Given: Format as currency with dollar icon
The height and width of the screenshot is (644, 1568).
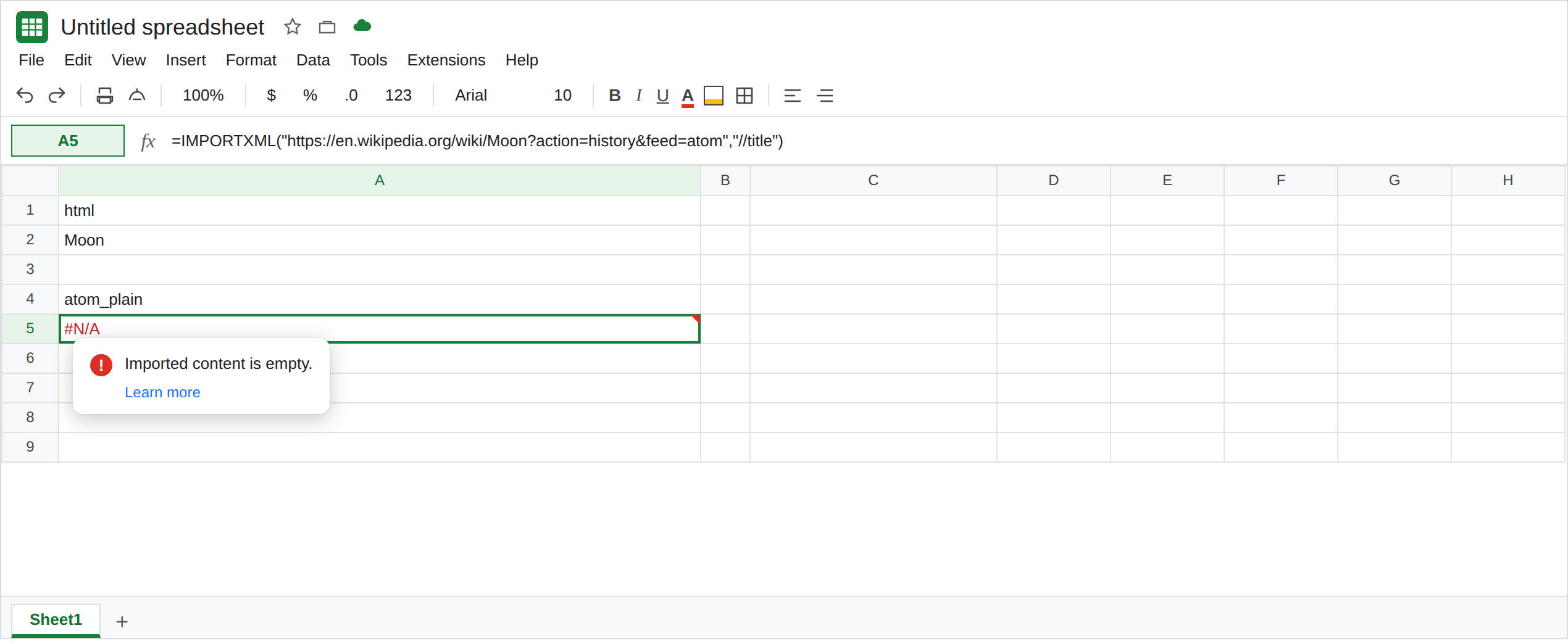Looking at the screenshot, I should [x=271, y=95].
